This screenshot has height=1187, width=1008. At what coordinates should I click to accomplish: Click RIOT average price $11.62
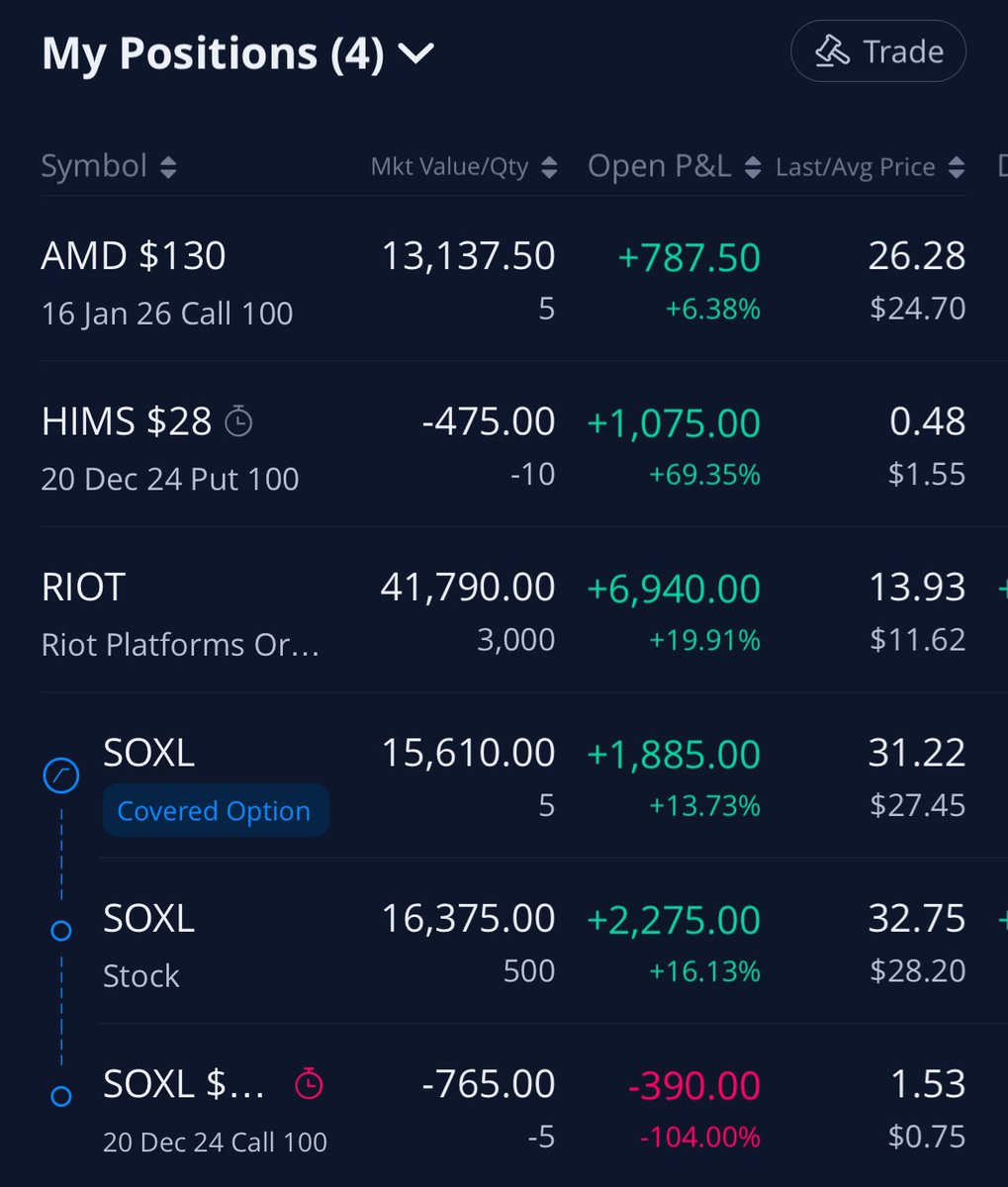click(918, 640)
